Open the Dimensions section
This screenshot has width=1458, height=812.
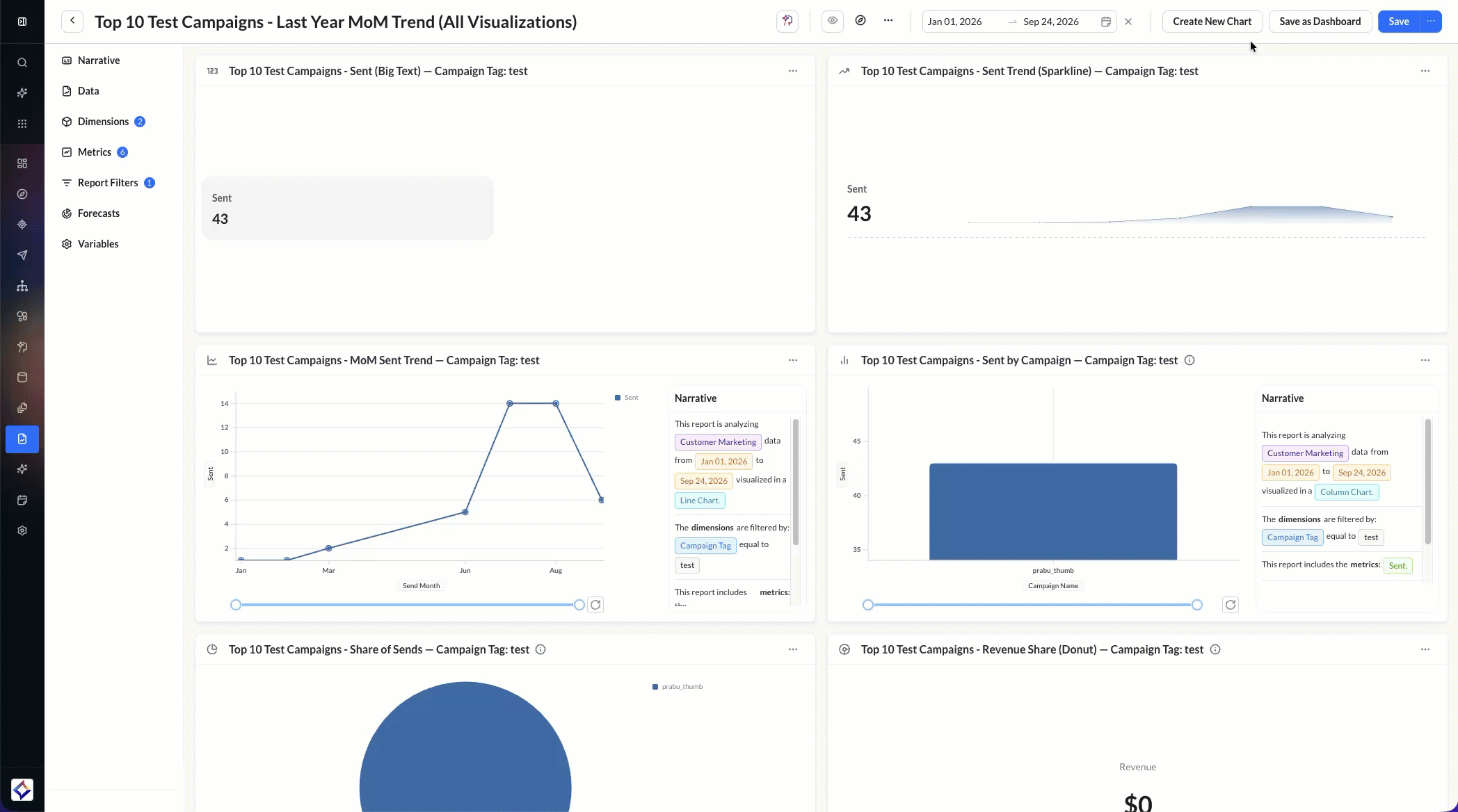pyautogui.click(x=104, y=122)
